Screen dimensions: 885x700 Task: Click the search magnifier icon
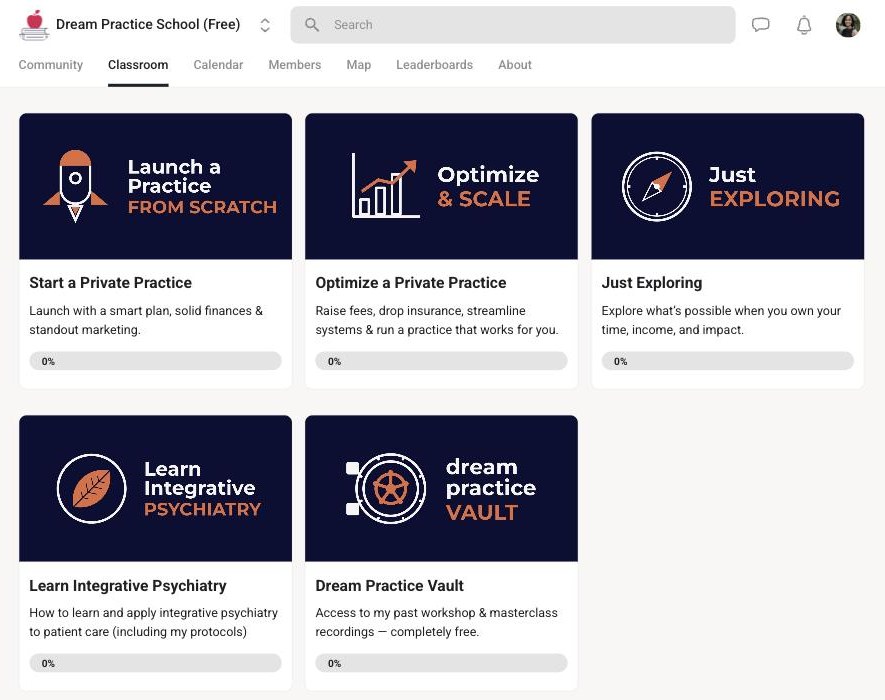coord(312,25)
